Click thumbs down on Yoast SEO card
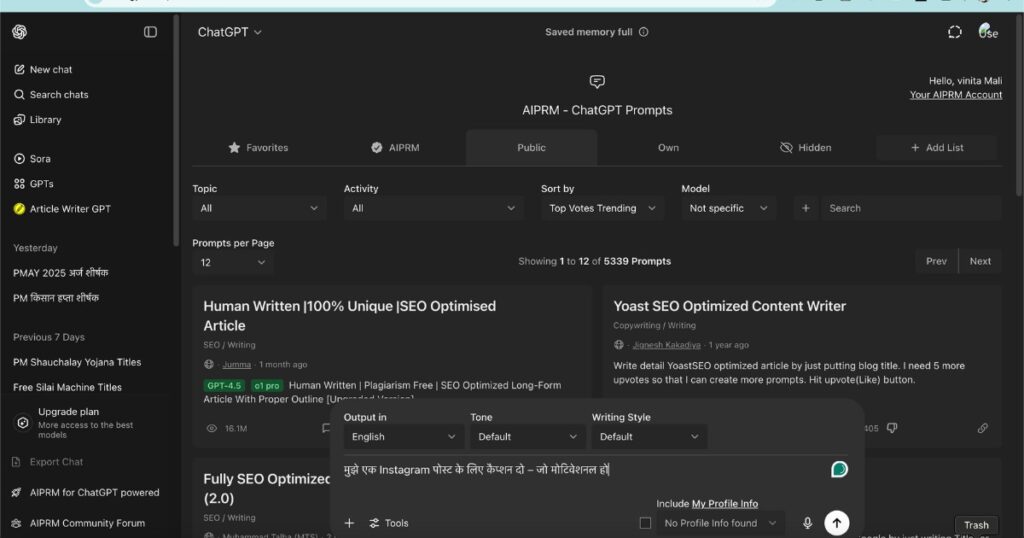The width and height of the screenshot is (1024, 538). (892, 428)
